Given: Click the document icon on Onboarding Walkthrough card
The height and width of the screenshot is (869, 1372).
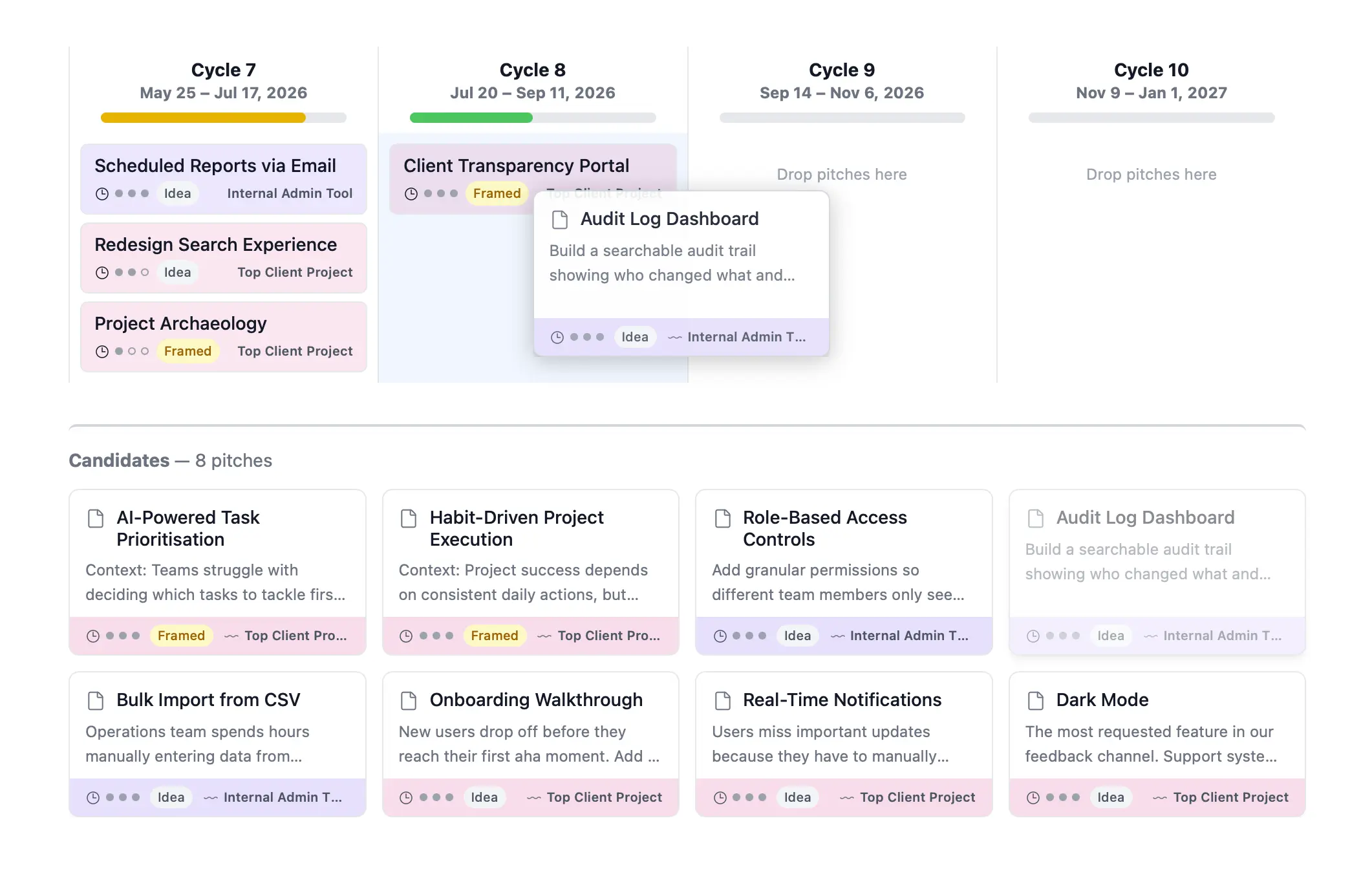Looking at the screenshot, I should click(409, 701).
